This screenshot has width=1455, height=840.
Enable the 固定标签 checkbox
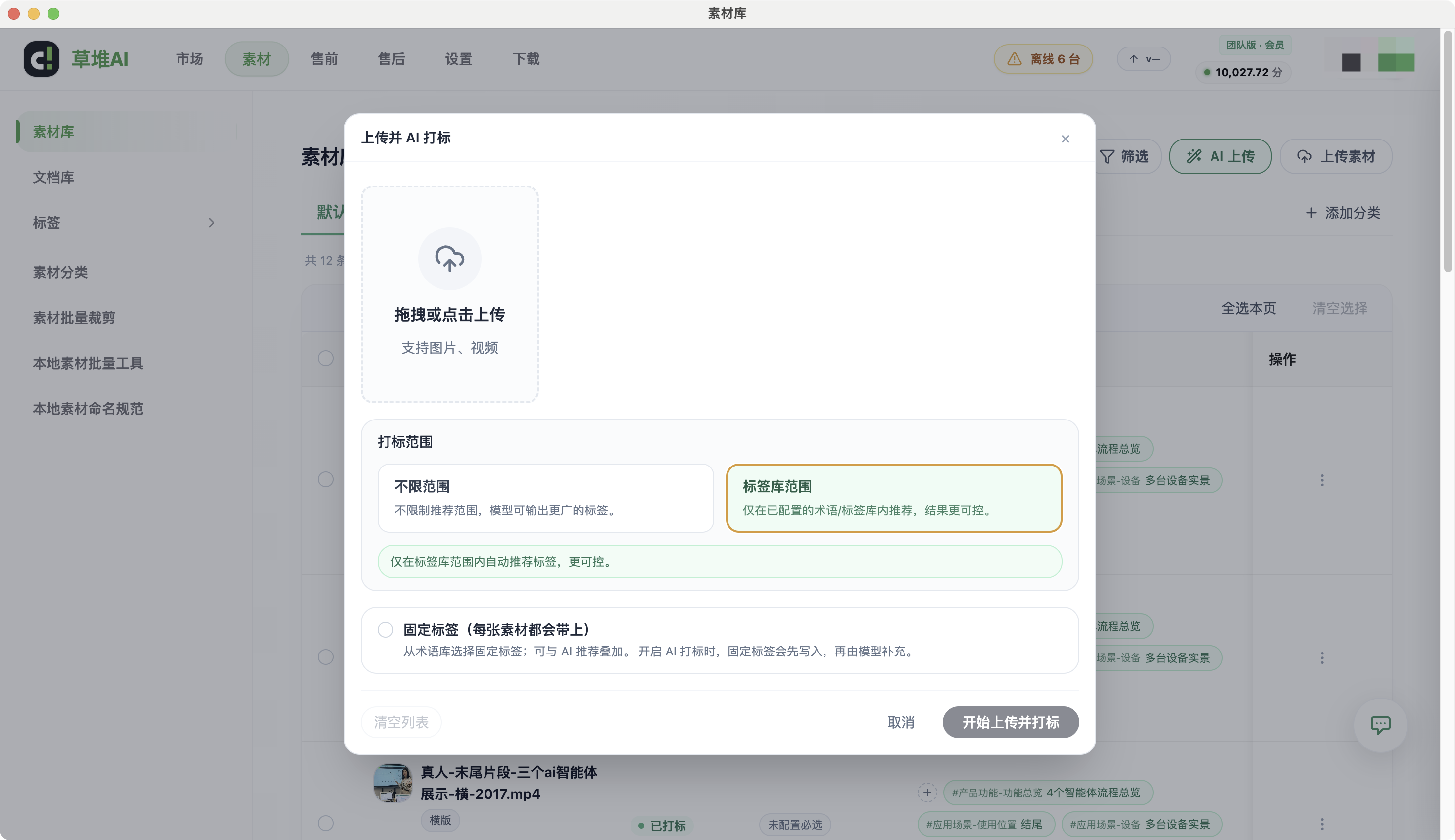386,629
